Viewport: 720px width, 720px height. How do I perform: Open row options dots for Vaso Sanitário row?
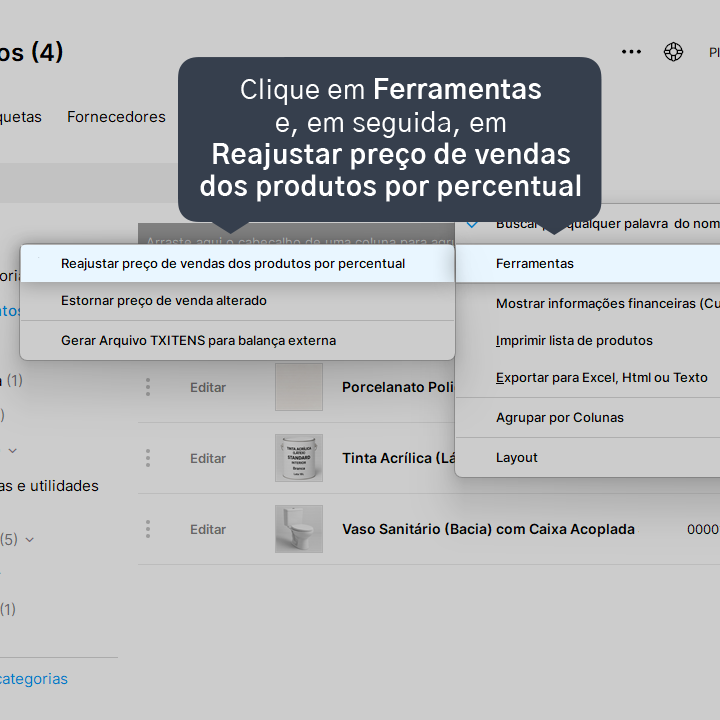pyautogui.click(x=148, y=529)
